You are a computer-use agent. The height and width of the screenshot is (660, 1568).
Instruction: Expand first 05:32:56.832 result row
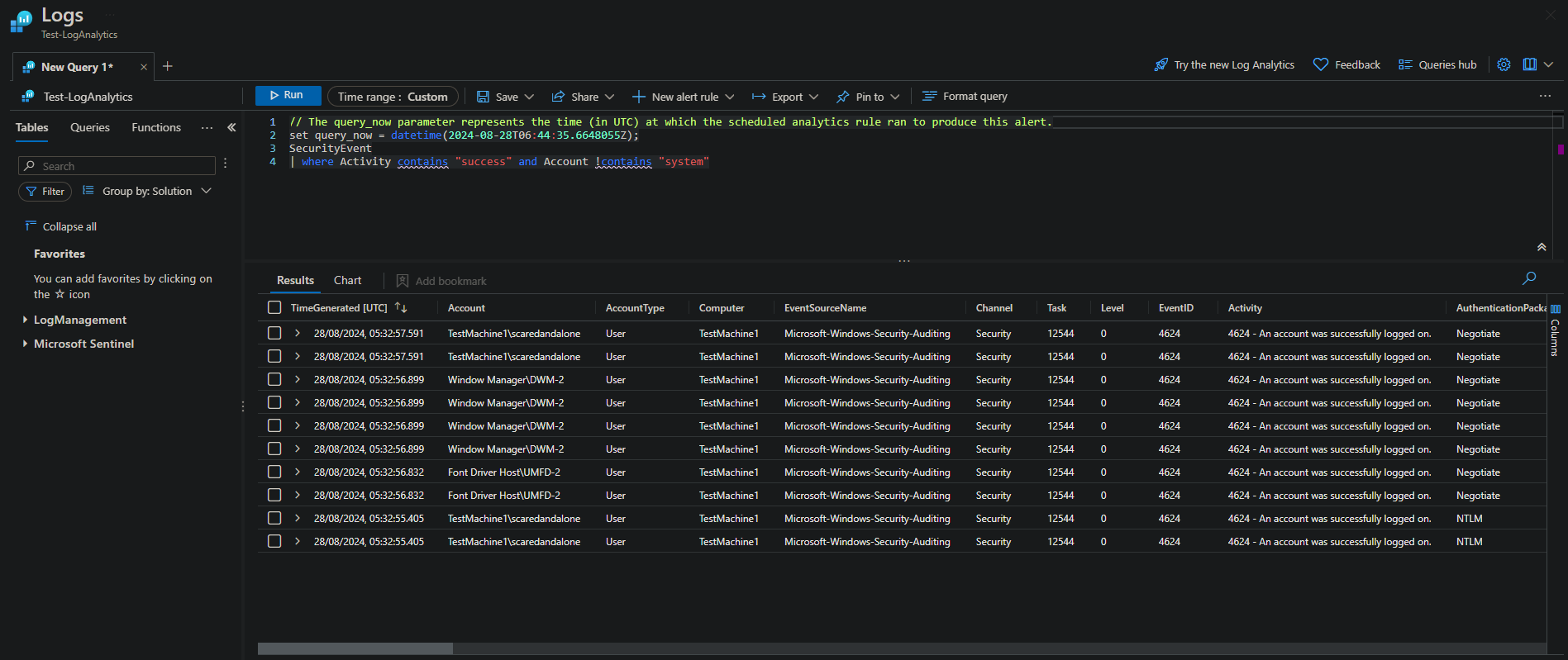coord(298,472)
